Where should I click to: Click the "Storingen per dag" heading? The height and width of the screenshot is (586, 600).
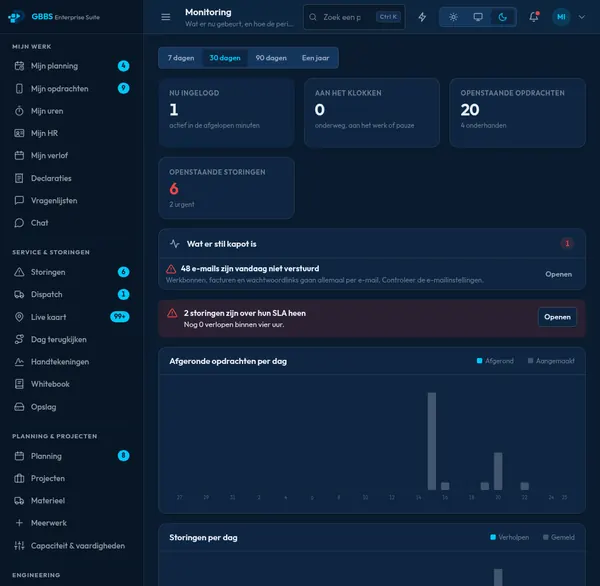click(203, 537)
